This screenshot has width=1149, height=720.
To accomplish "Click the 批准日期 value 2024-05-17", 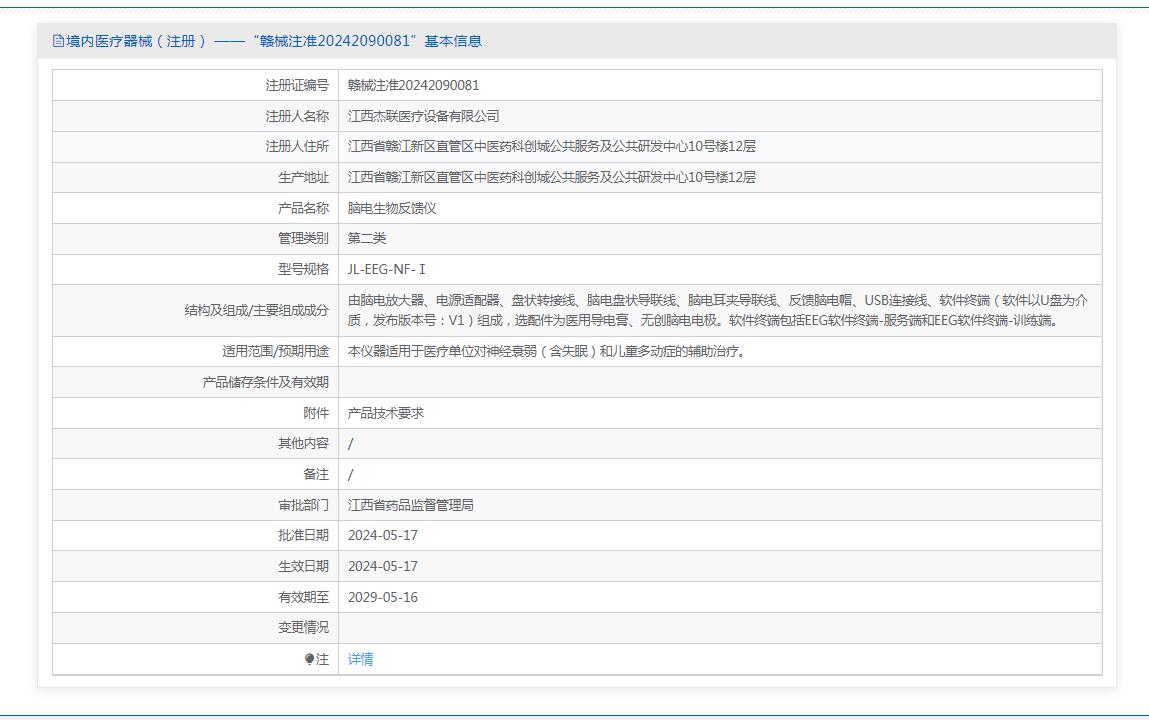I will point(382,535).
